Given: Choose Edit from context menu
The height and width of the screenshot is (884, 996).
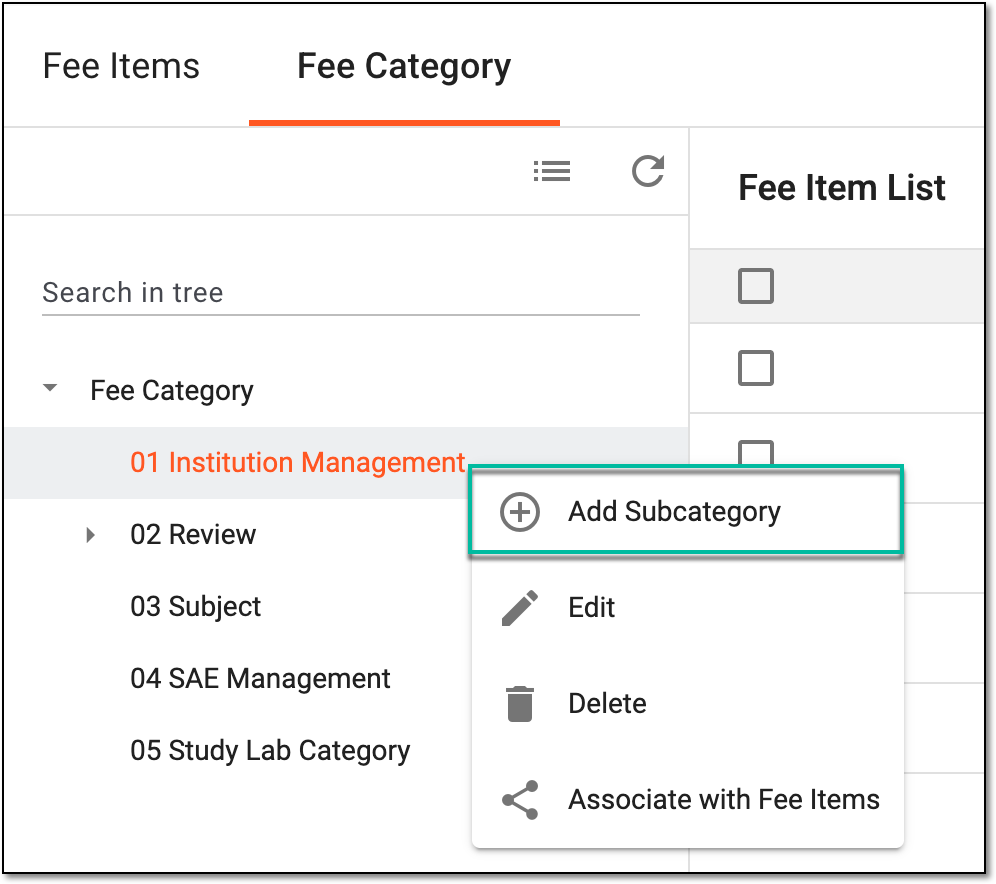Looking at the screenshot, I should pyautogui.click(x=688, y=608).
